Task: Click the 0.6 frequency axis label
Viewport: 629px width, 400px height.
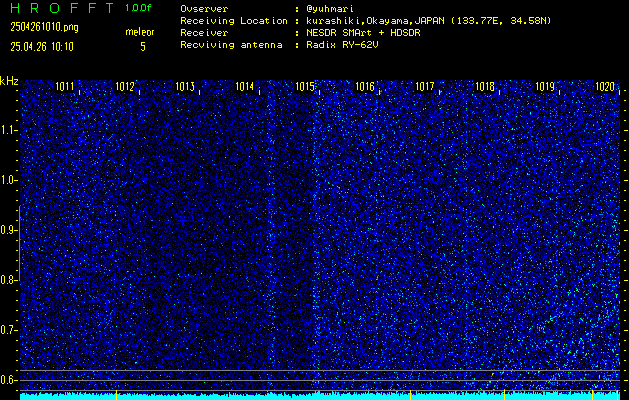Action: 7,380
